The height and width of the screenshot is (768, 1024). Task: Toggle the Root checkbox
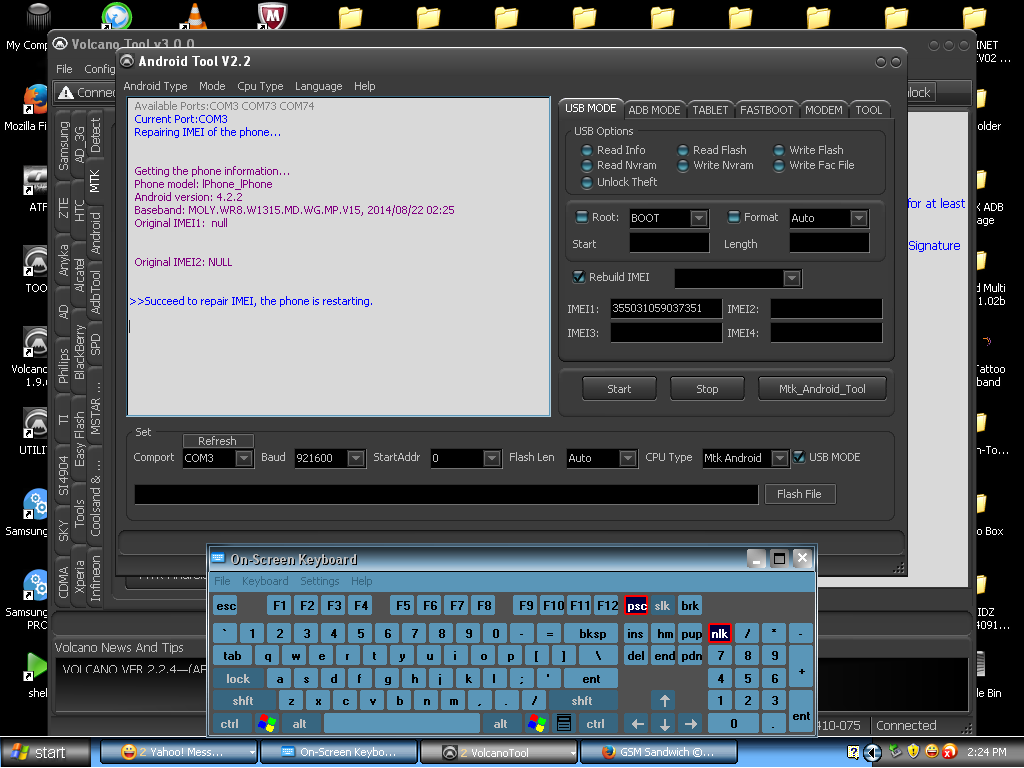point(581,217)
